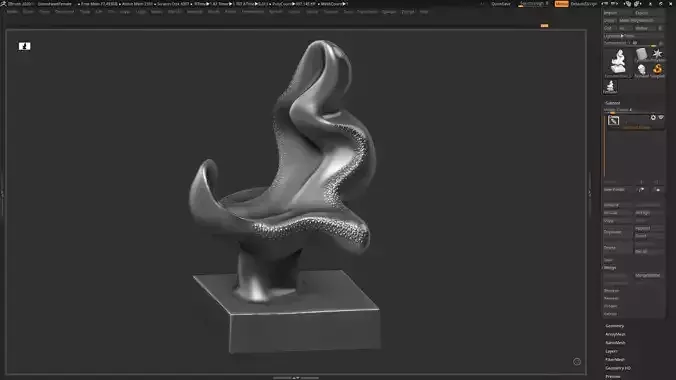Click the canvas document thumbnail icon

25,46
